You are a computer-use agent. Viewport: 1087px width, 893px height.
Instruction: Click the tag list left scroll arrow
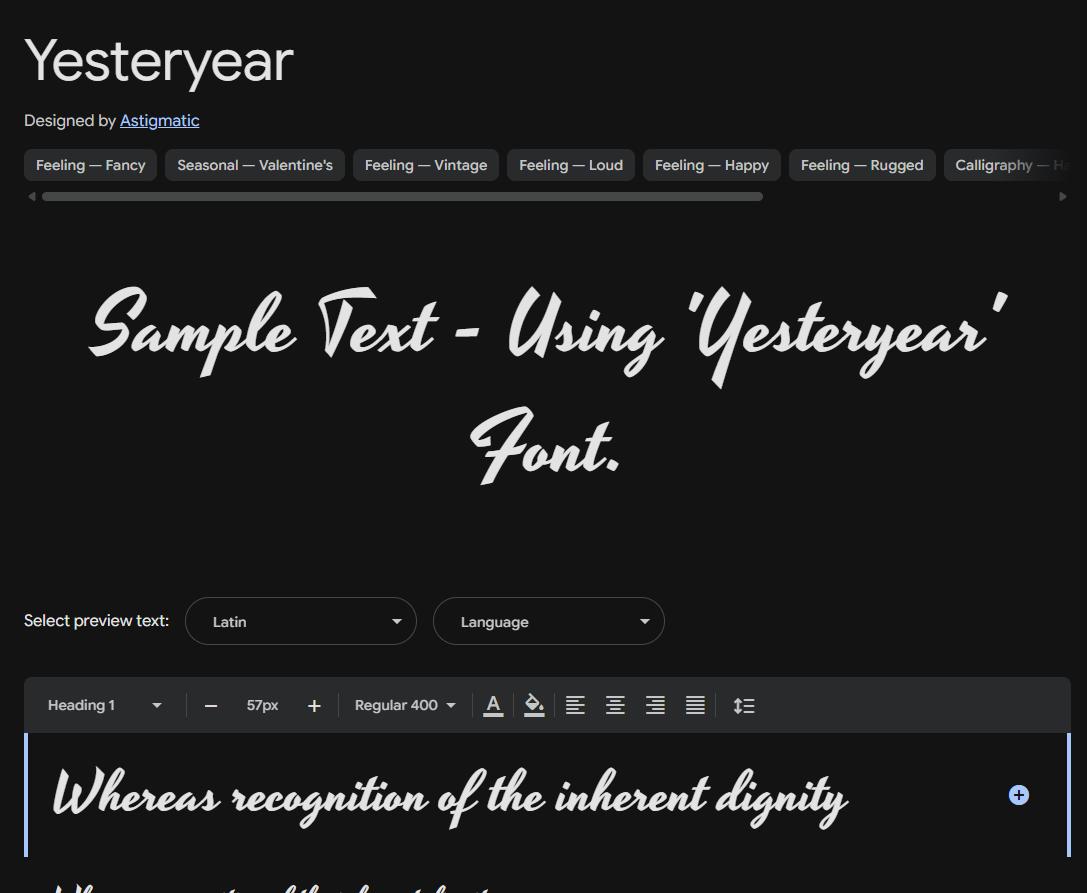coord(31,197)
